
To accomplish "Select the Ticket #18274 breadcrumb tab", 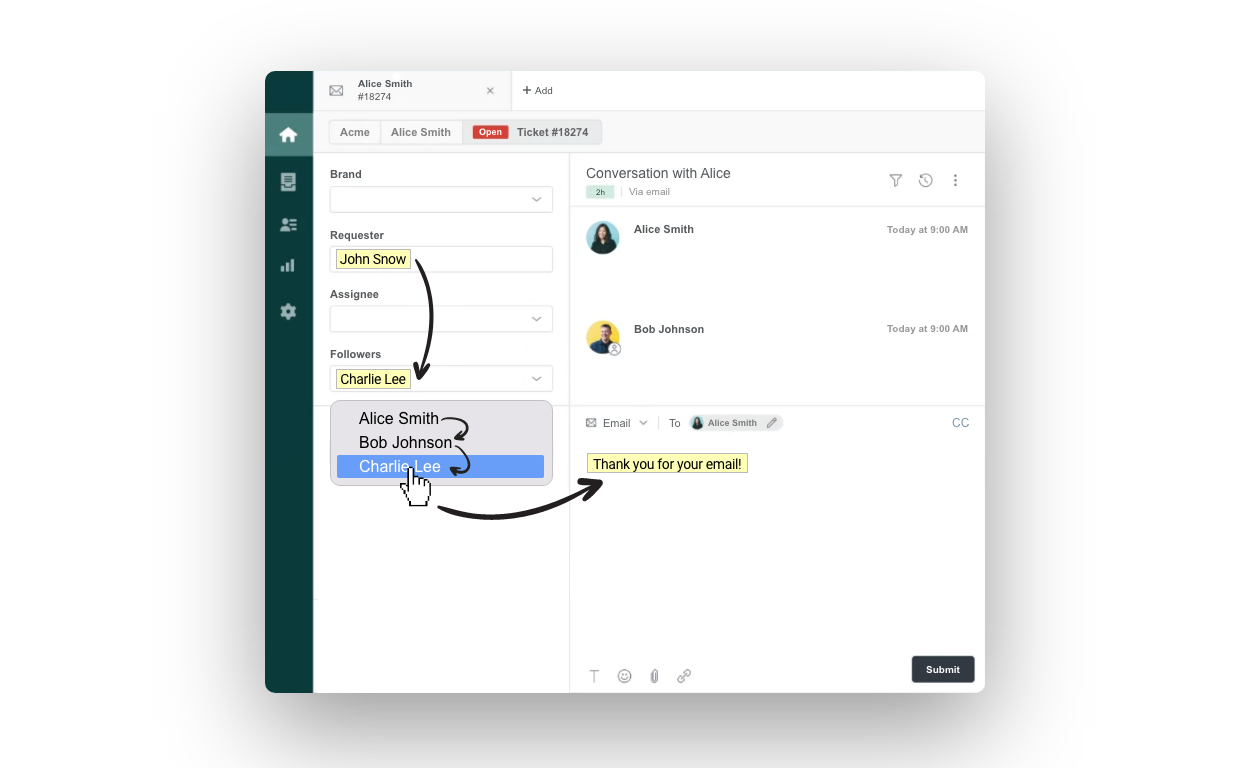I will tap(532, 132).
